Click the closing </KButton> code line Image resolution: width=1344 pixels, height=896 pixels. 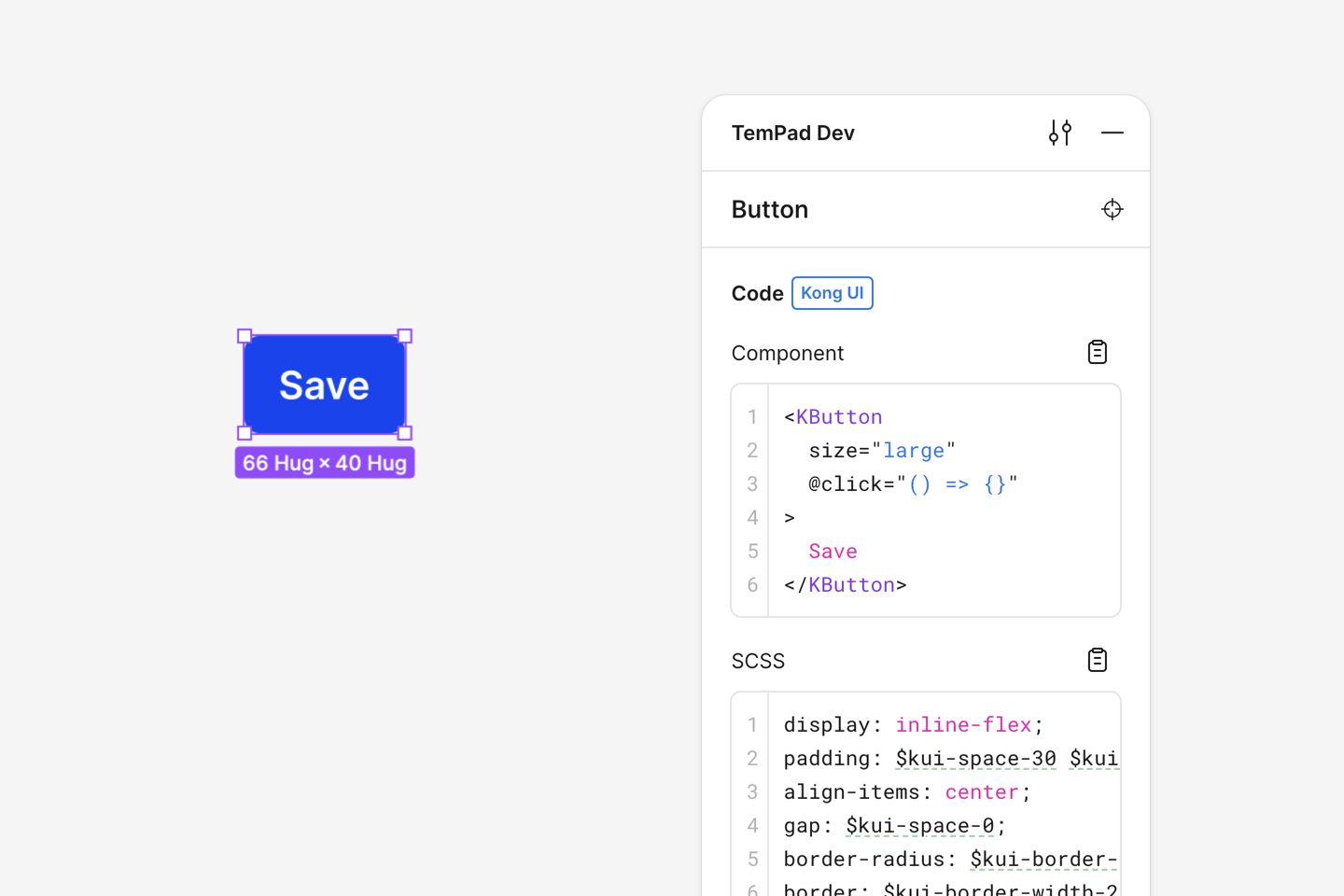[x=846, y=584]
